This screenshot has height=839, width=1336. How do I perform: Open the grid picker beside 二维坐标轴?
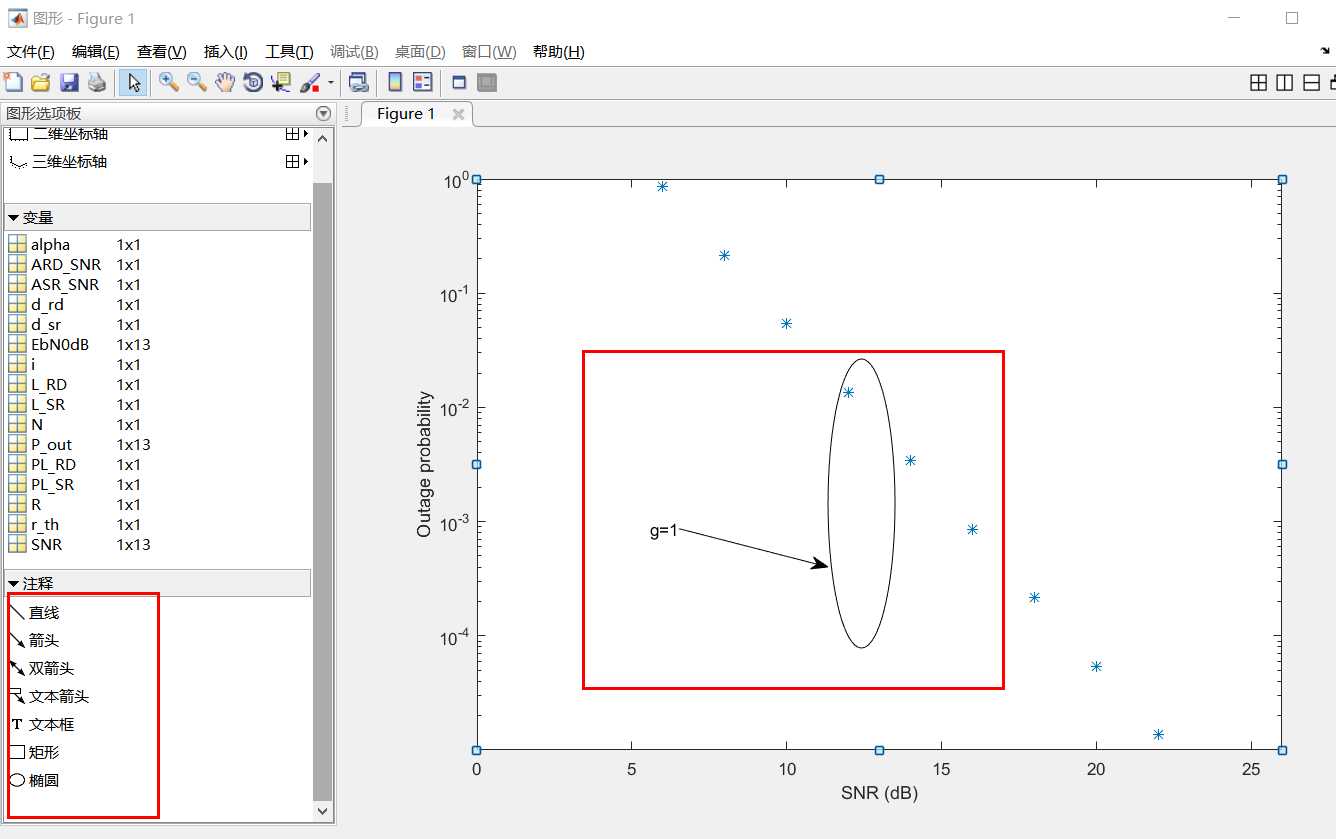(297, 134)
